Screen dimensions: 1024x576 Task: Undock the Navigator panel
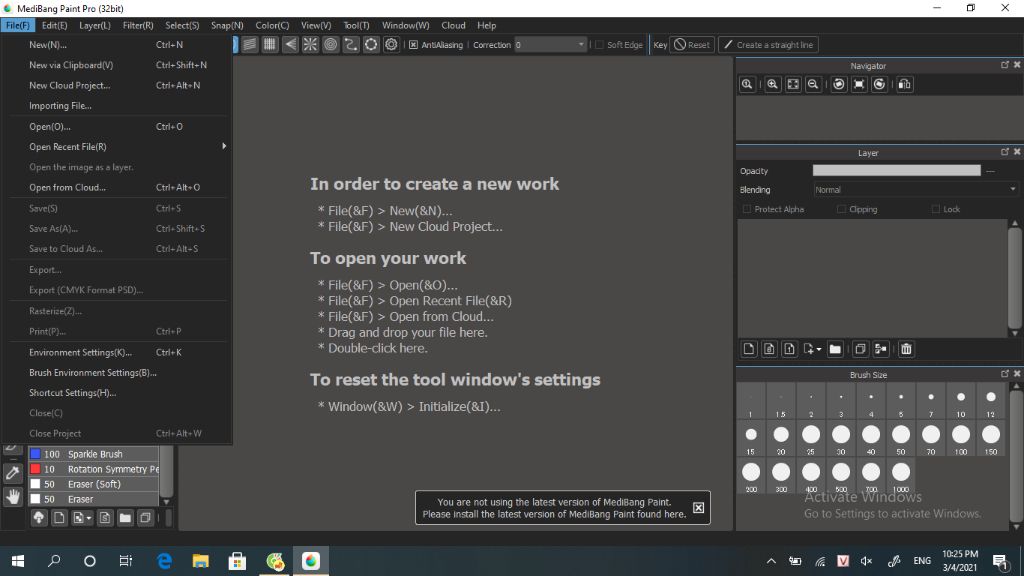tap(1004, 65)
